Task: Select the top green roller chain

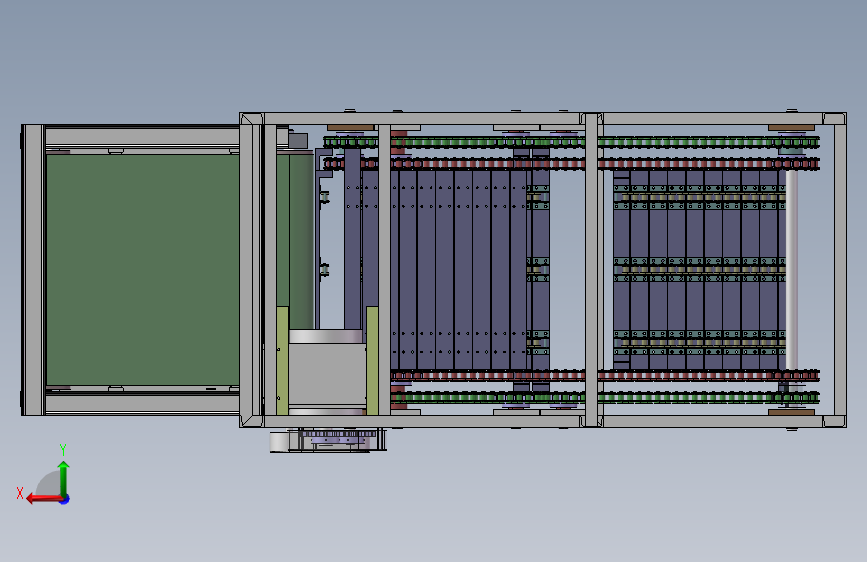Action: click(571, 142)
